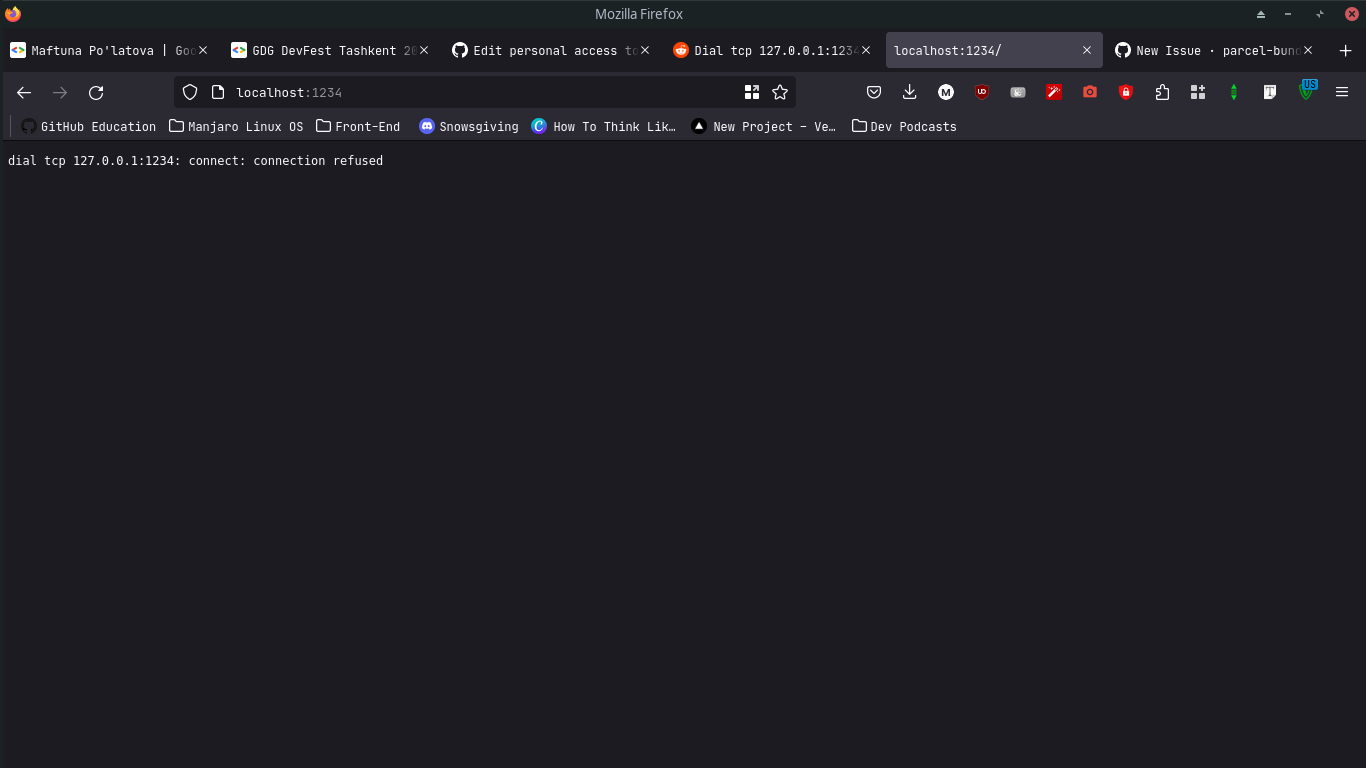This screenshot has width=1366, height=768.
Task: Expand Front-End bookmark folder
Action: click(x=358, y=126)
